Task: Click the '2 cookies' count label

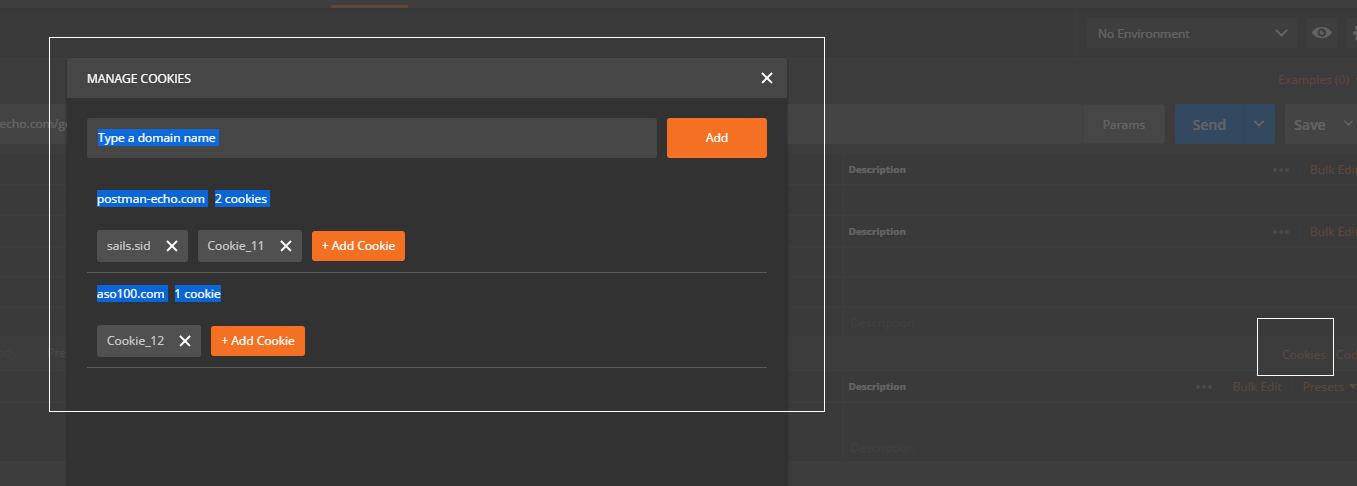Action: (241, 199)
